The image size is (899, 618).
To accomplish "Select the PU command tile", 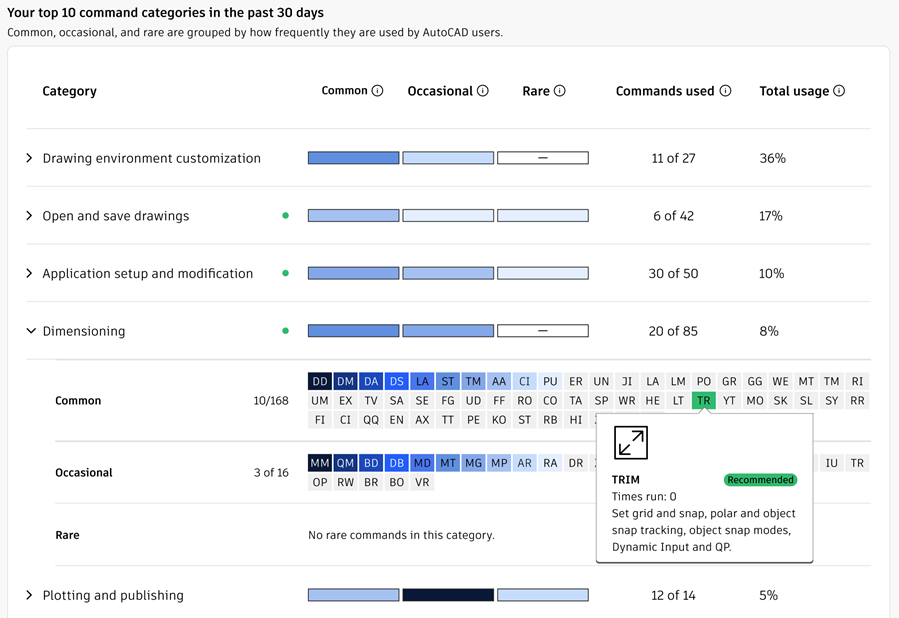I will (x=550, y=381).
